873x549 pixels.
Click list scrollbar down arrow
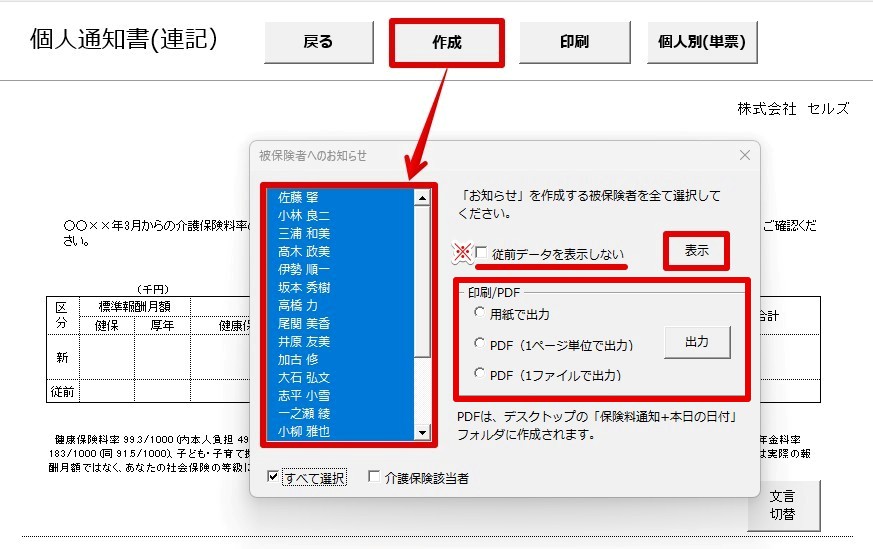tap(422, 433)
